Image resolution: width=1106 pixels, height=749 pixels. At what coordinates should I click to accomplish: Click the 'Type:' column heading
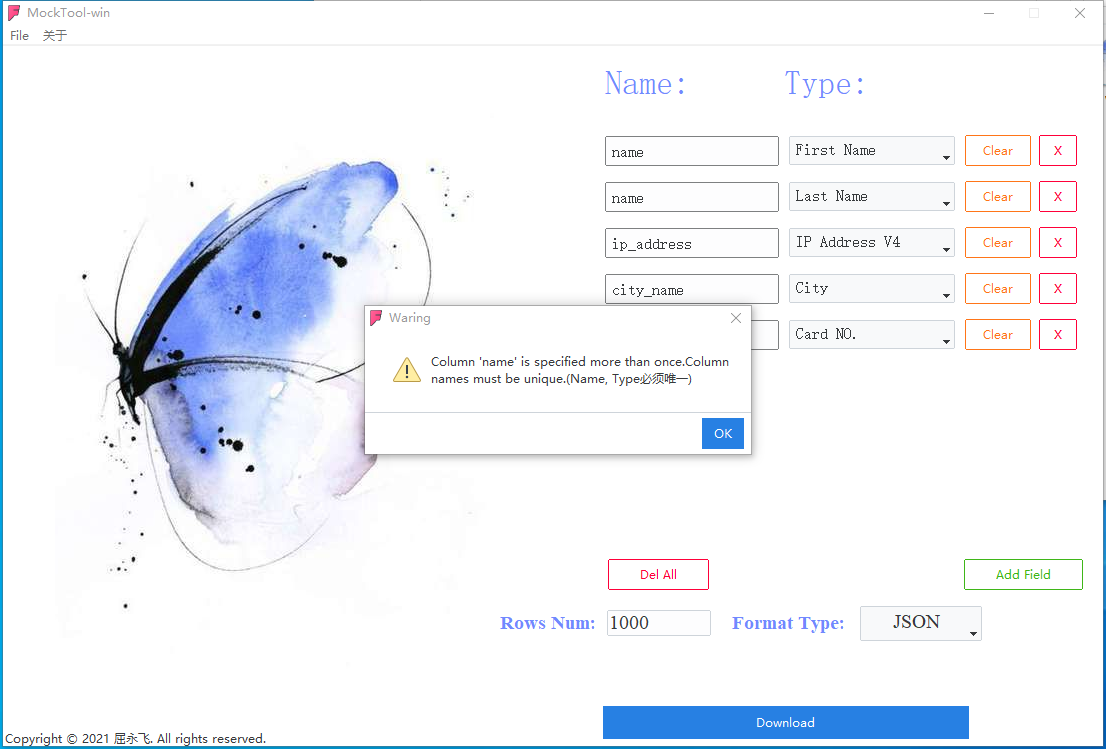(x=825, y=83)
